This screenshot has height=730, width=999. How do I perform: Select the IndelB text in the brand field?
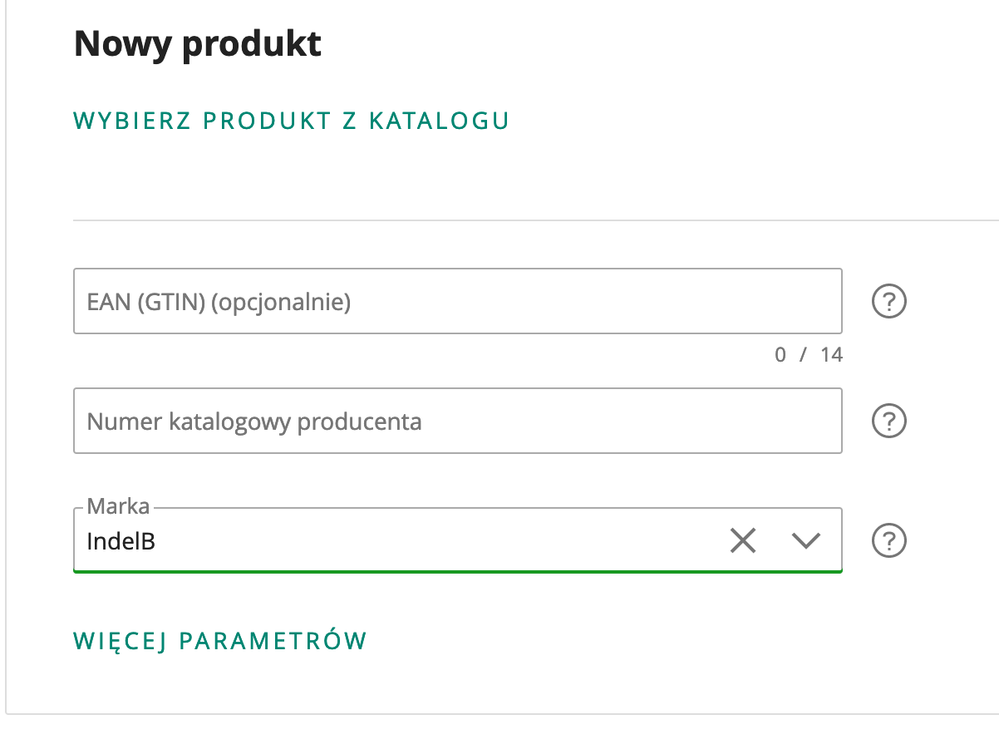121,542
